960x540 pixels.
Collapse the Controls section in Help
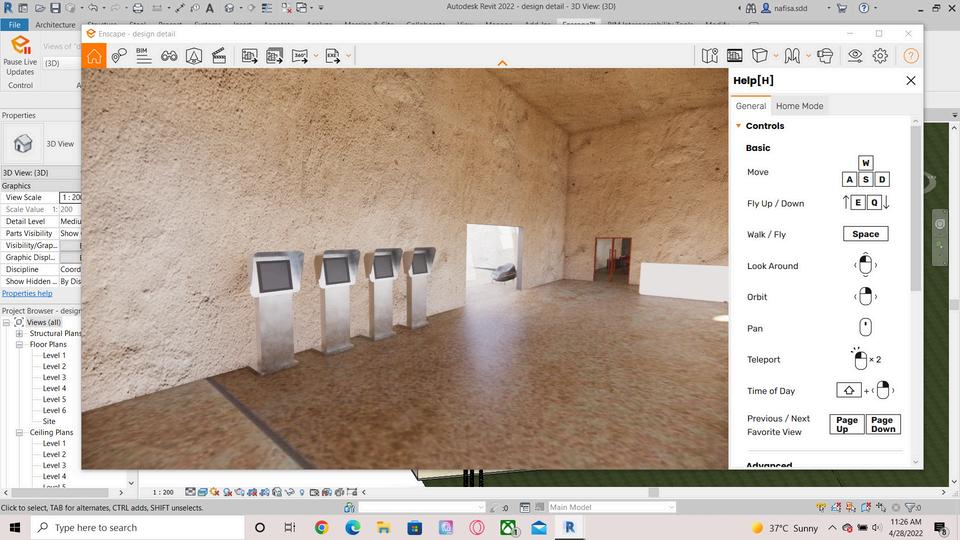click(738, 126)
